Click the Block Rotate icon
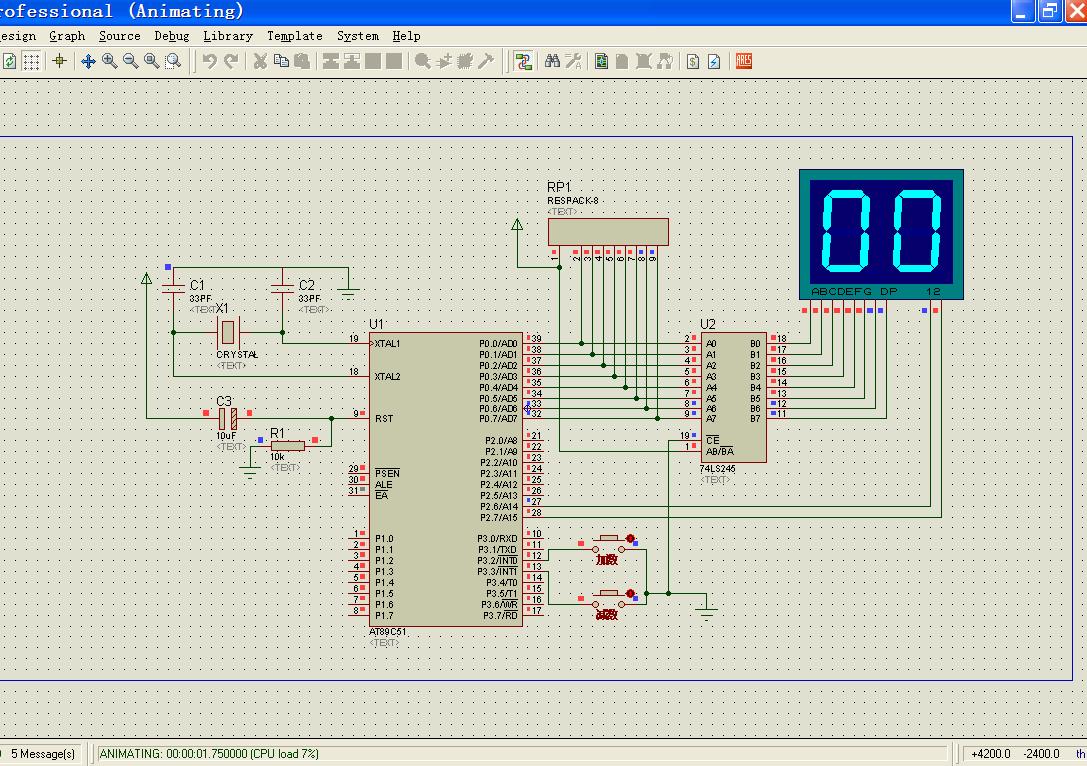This screenshot has height=766, width=1087. pyautogui.click(x=373, y=61)
